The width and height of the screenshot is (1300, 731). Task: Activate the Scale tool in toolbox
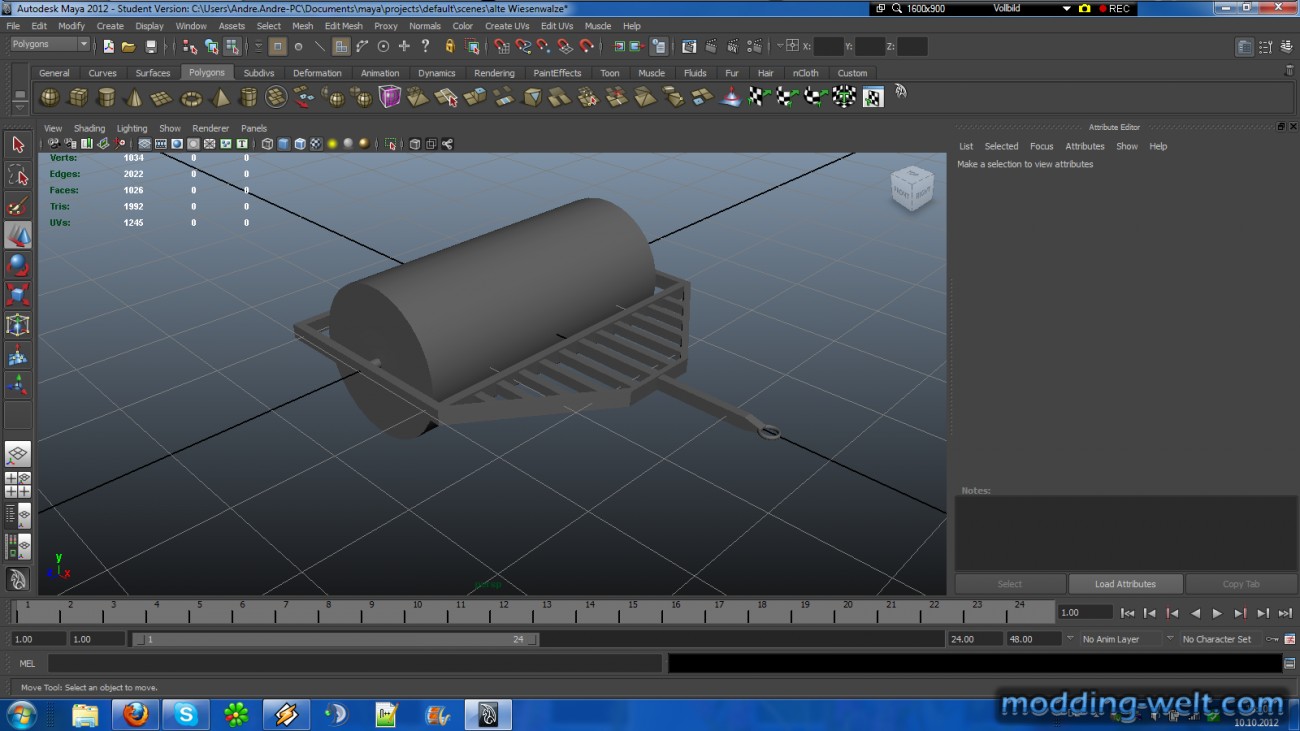pos(18,295)
